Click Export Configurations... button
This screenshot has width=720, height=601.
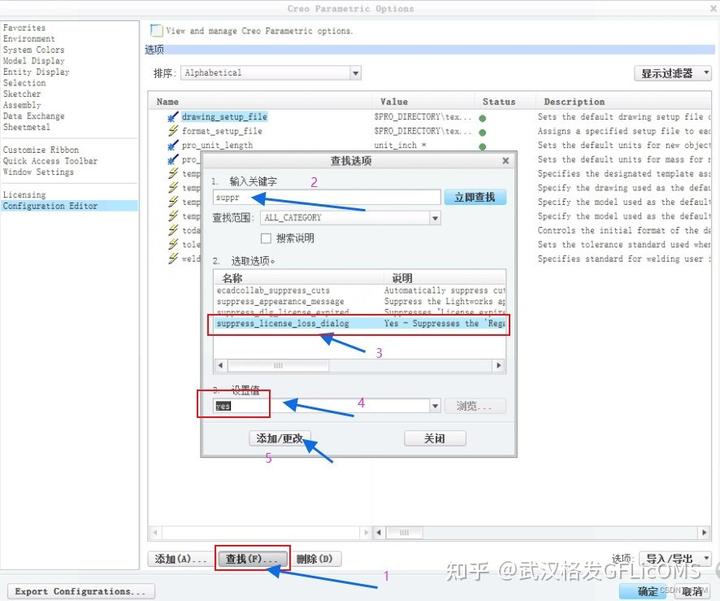pyautogui.click(x=80, y=591)
